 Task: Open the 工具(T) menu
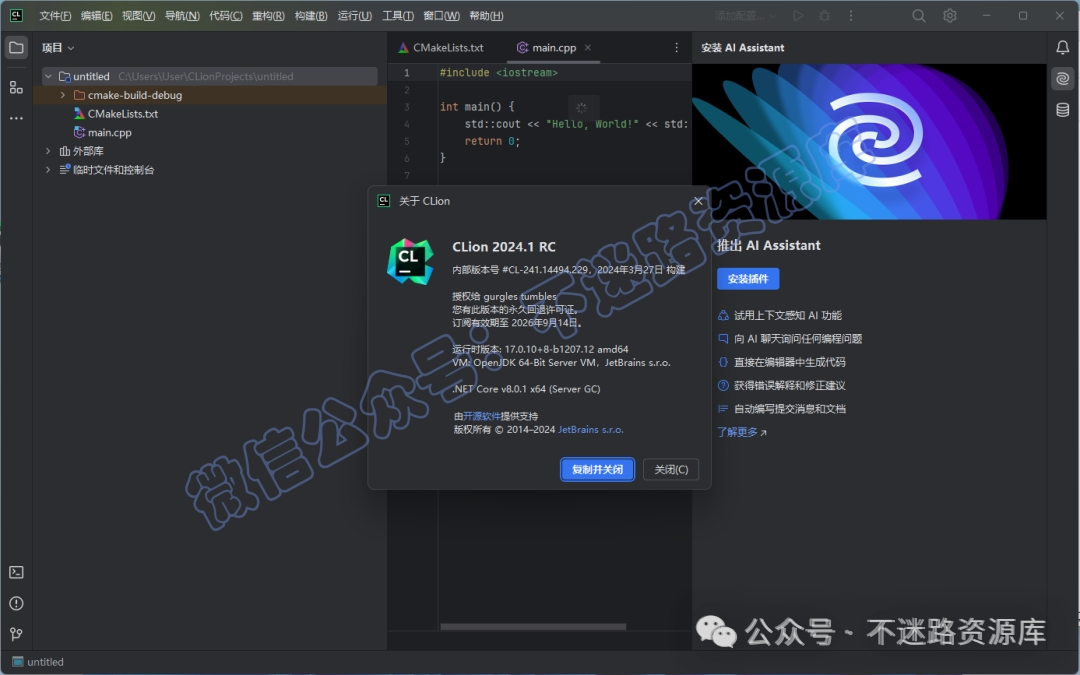(397, 16)
